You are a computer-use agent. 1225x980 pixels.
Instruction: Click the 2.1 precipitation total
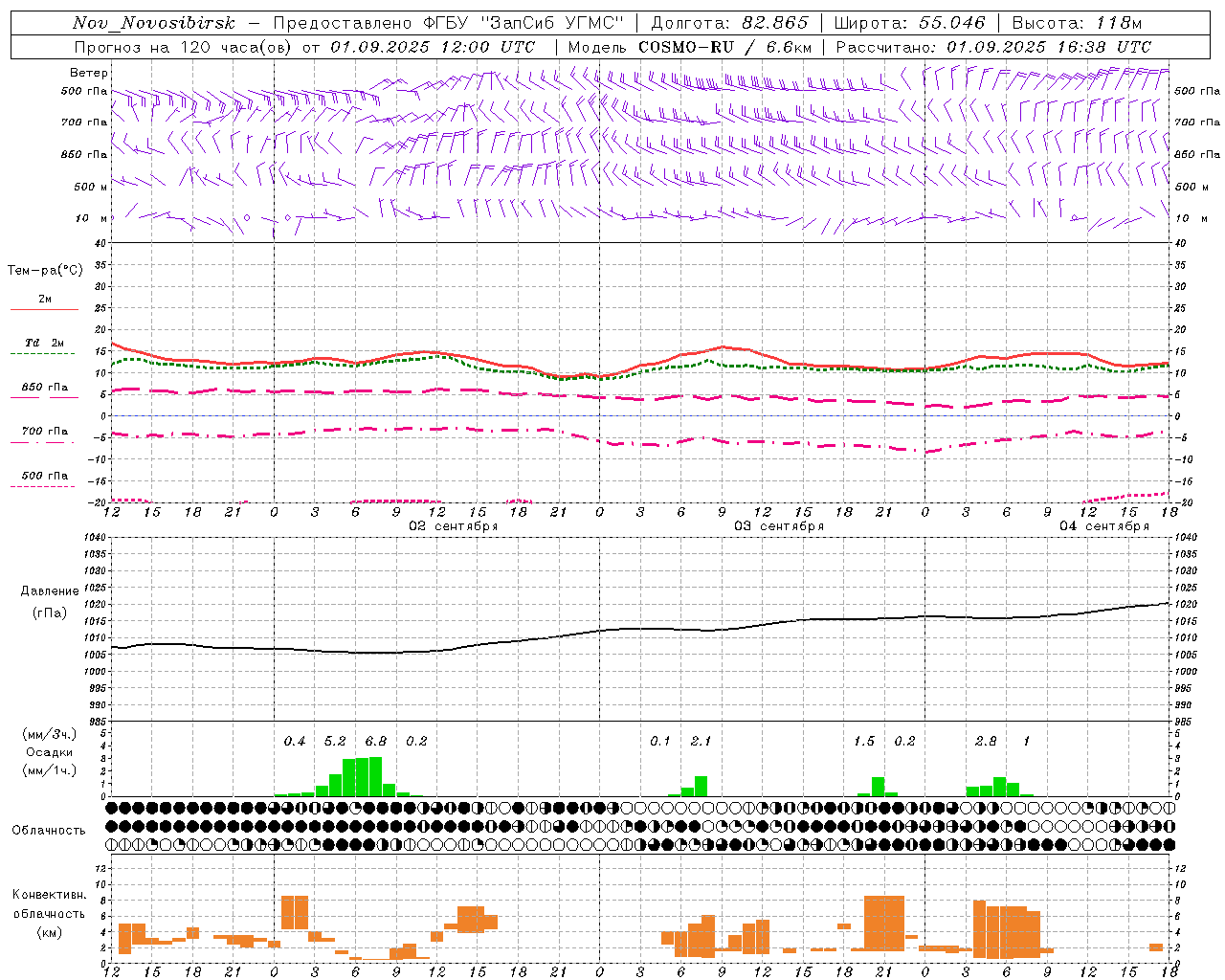coord(701,742)
